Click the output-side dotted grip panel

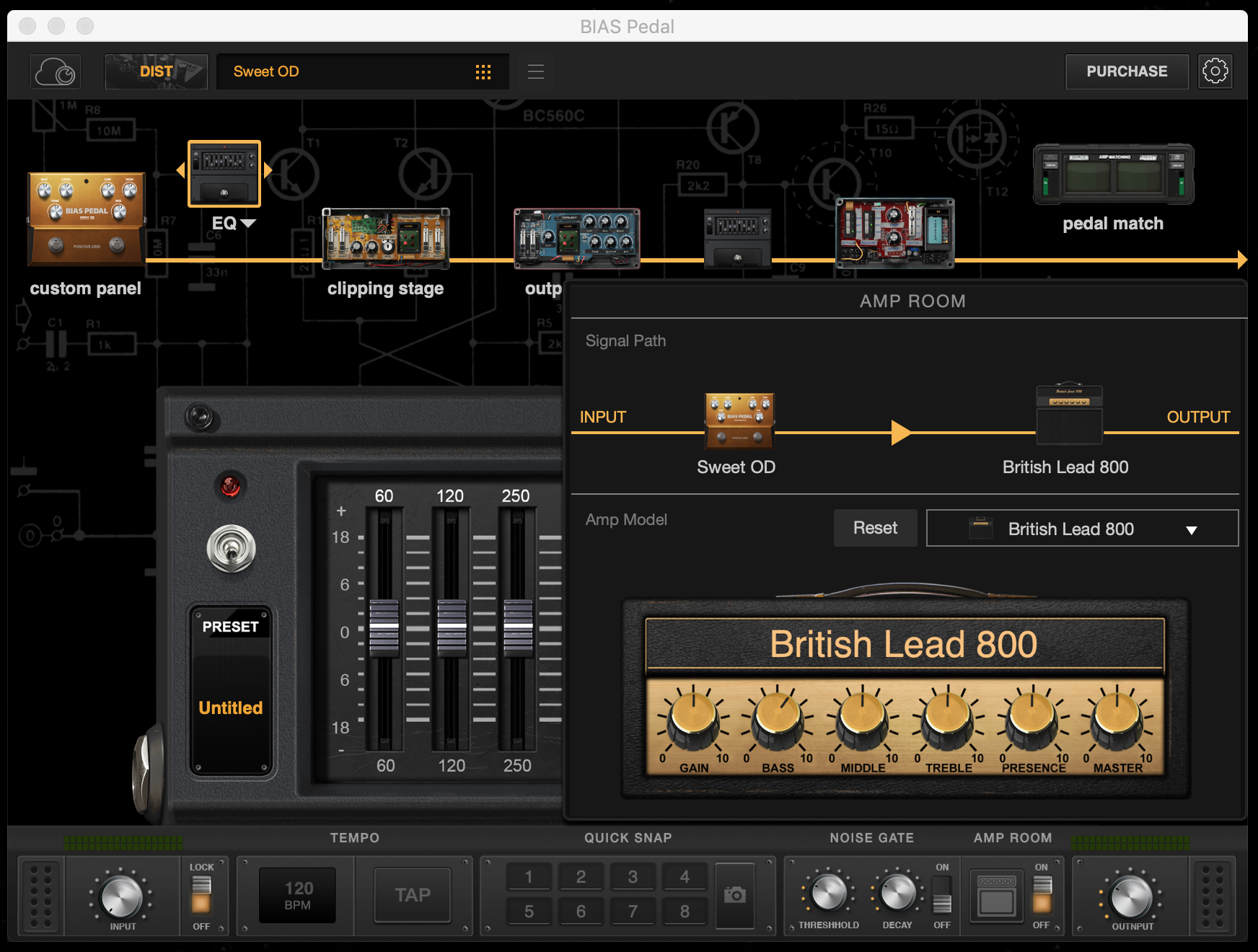click(1213, 896)
